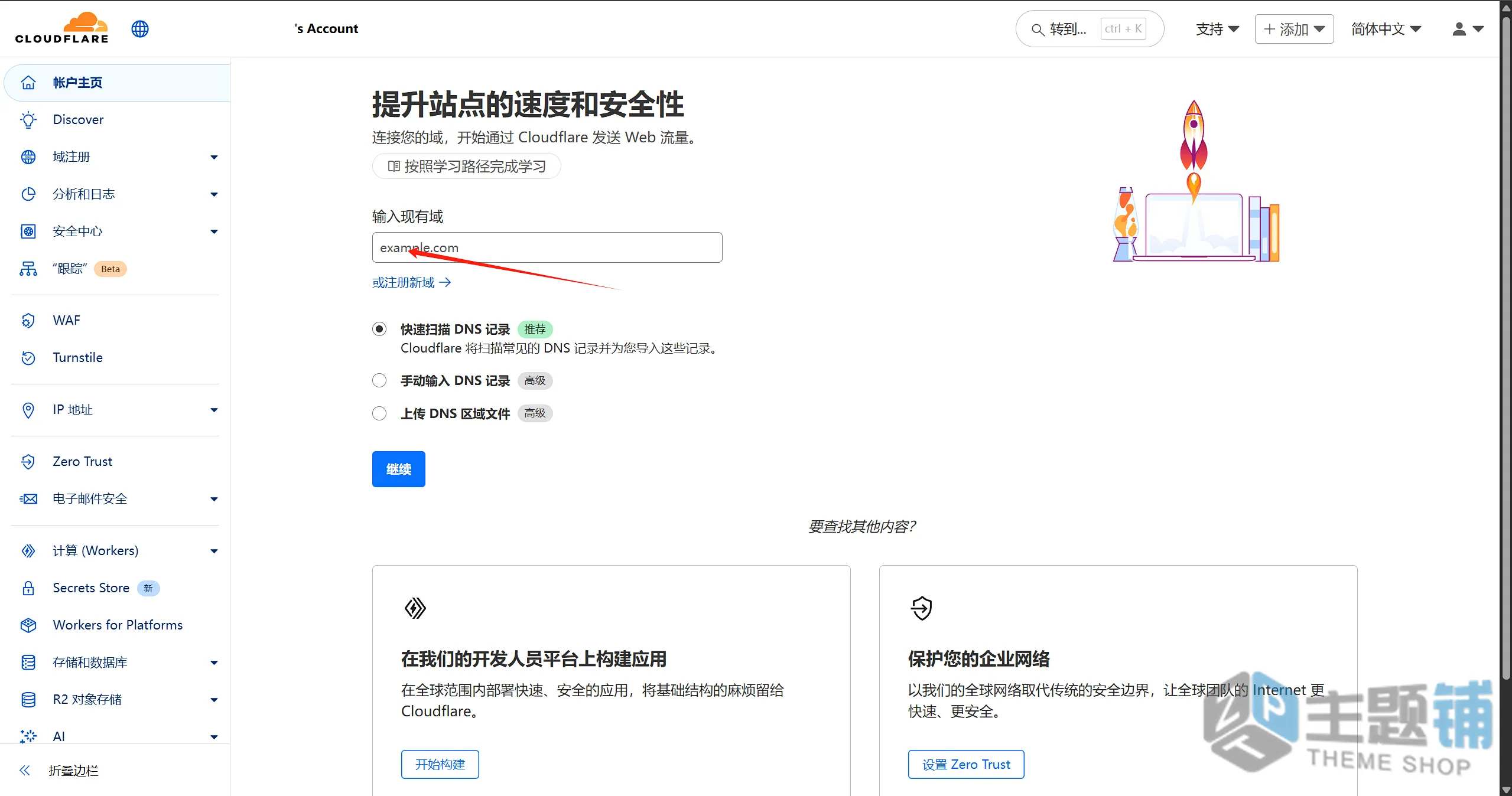Screen dimensions: 1512x796
Task: Click the 安全中心 icon
Action: (x=28, y=231)
